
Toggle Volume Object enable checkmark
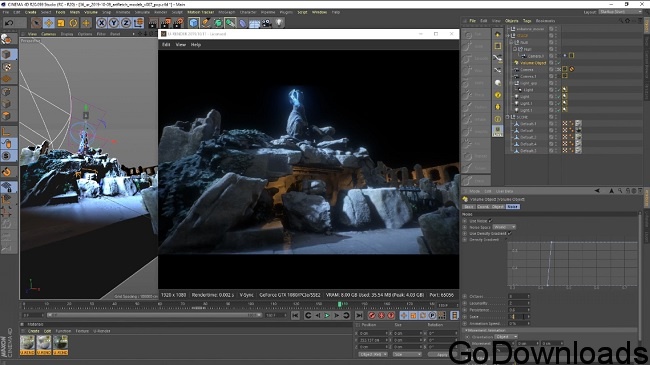point(558,63)
